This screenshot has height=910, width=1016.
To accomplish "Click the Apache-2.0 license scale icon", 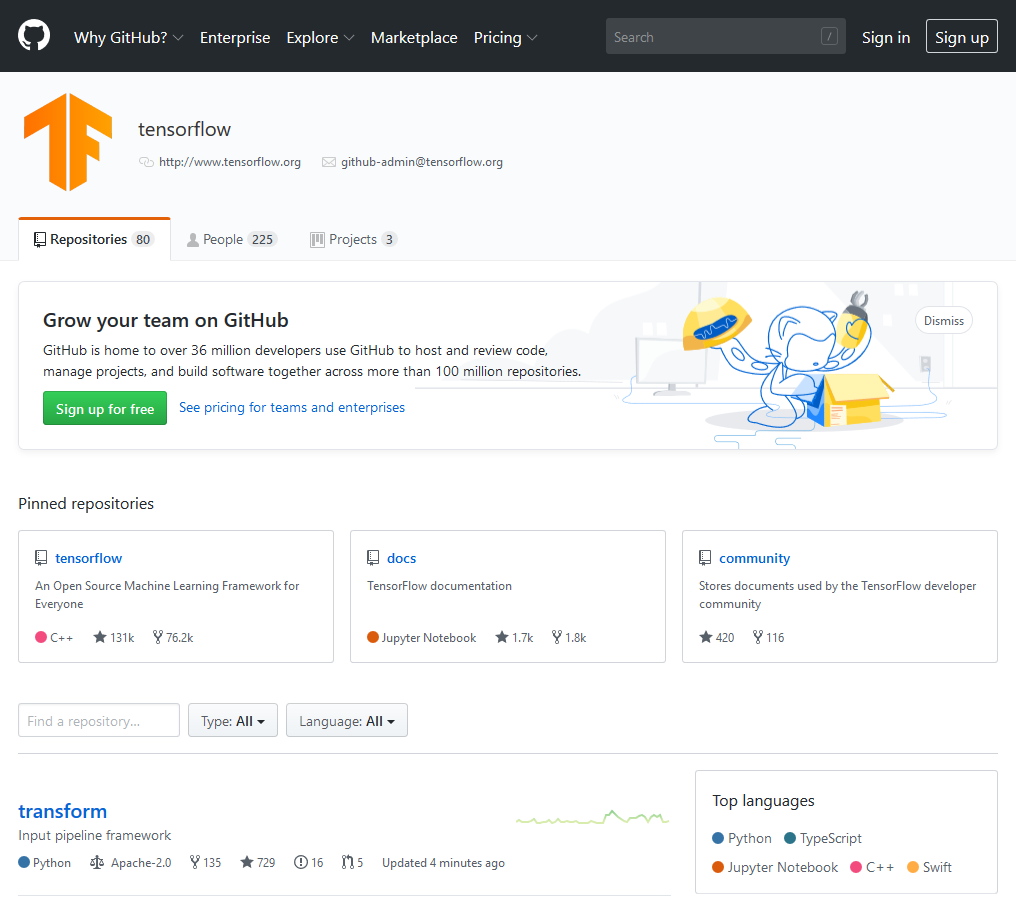I will pos(97,863).
